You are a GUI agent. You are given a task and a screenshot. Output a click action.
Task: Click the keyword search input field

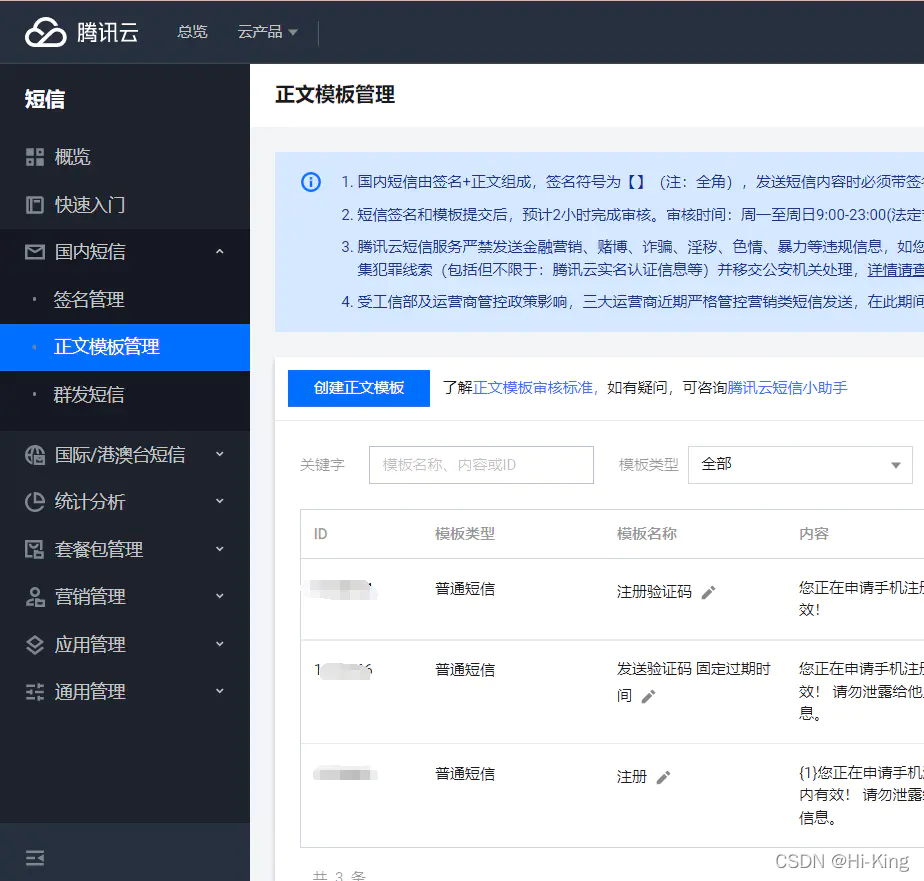click(x=480, y=464)
